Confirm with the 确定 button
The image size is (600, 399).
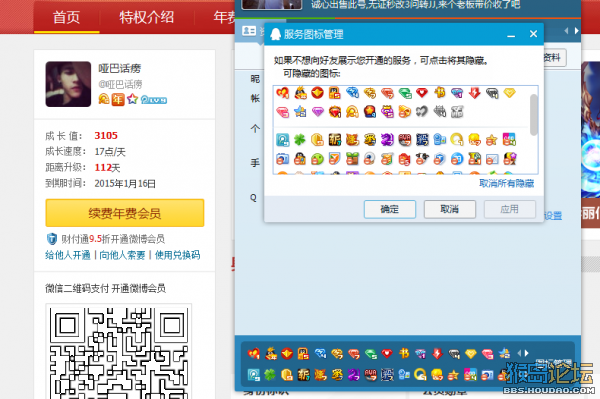coord(390,209)
